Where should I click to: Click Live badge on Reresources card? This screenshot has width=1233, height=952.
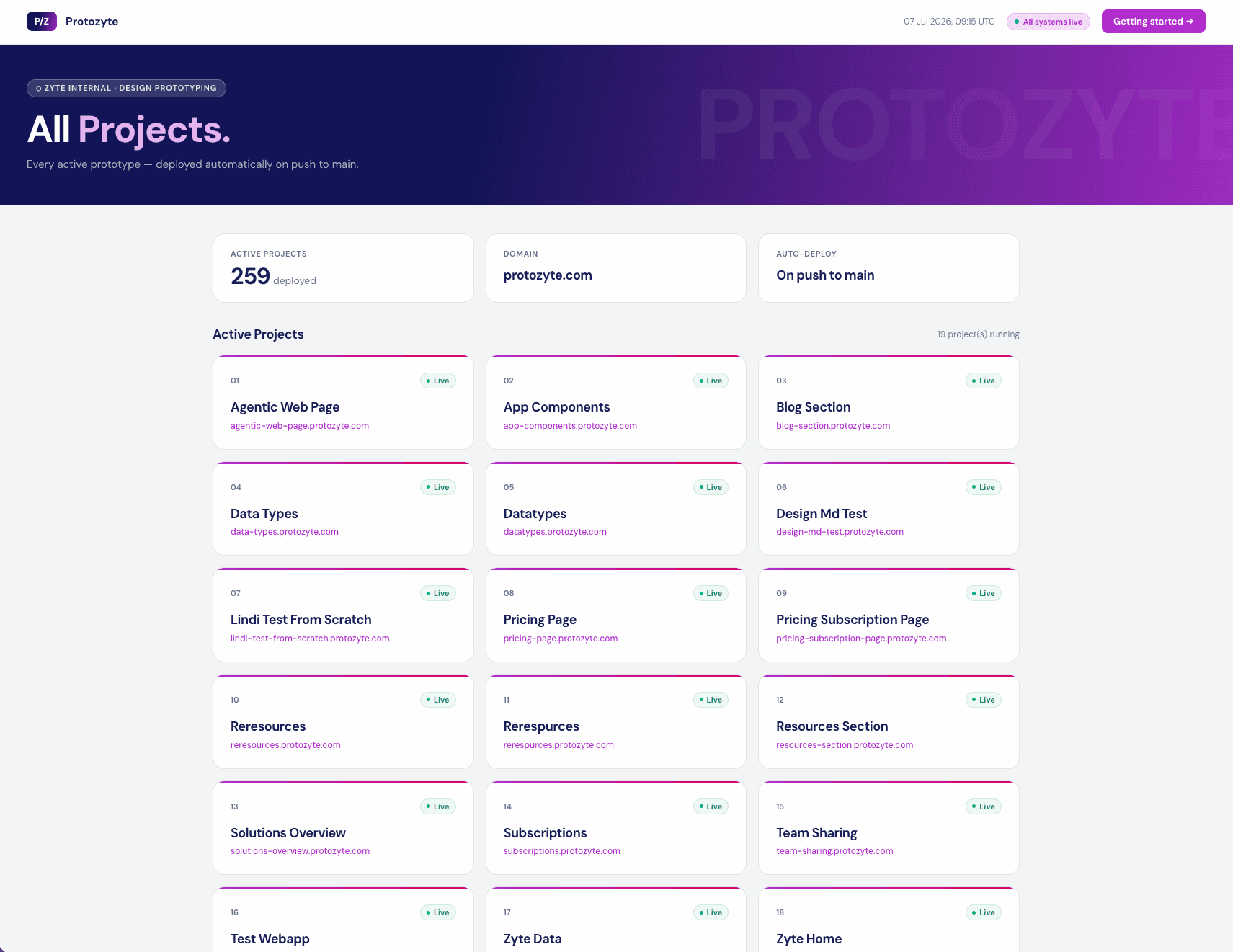438,700
